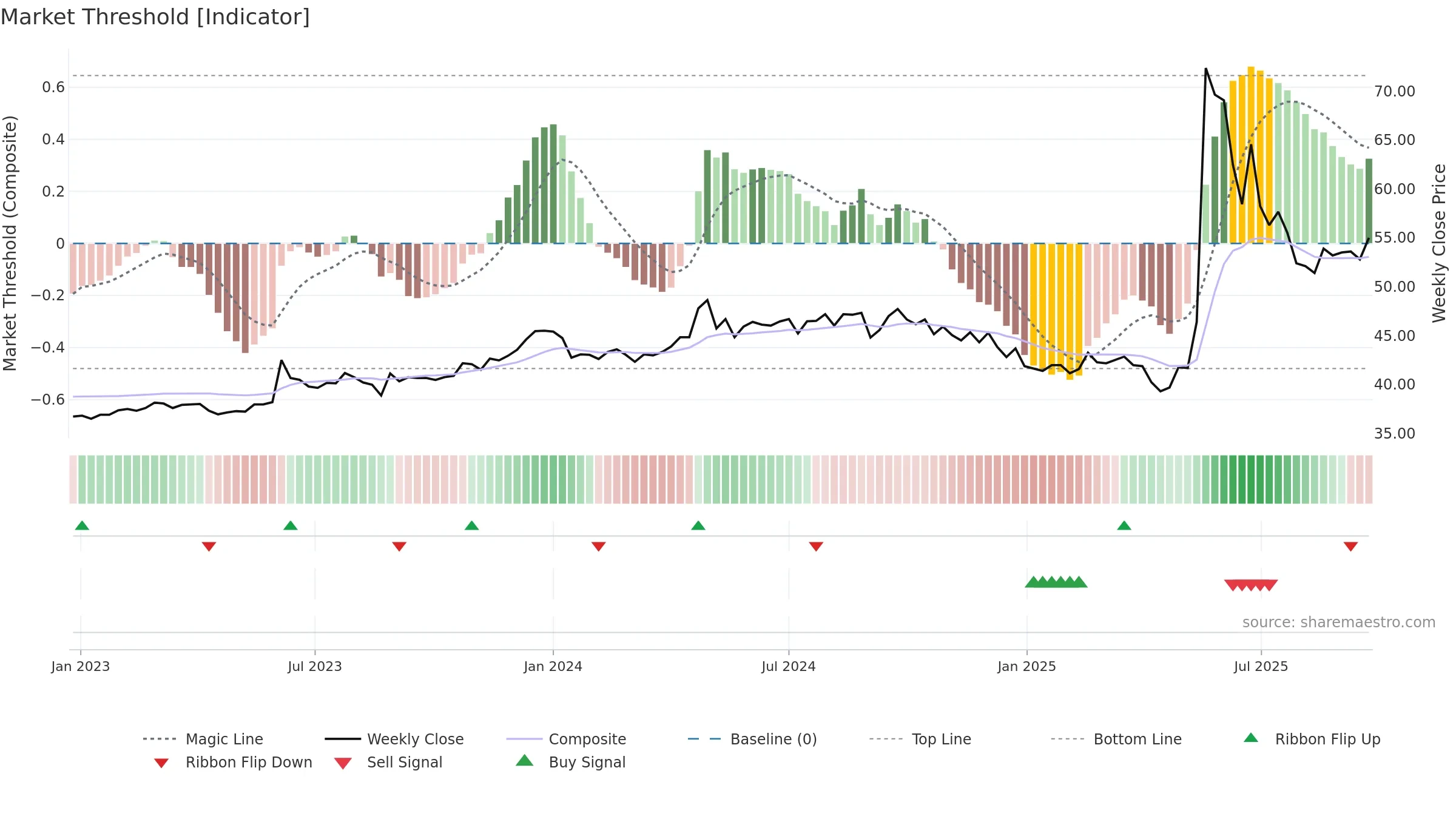Toggle the Ribbon Flip Up legend entry
Viewport: 1456px width, 819px height.
tap(1312, 739)
